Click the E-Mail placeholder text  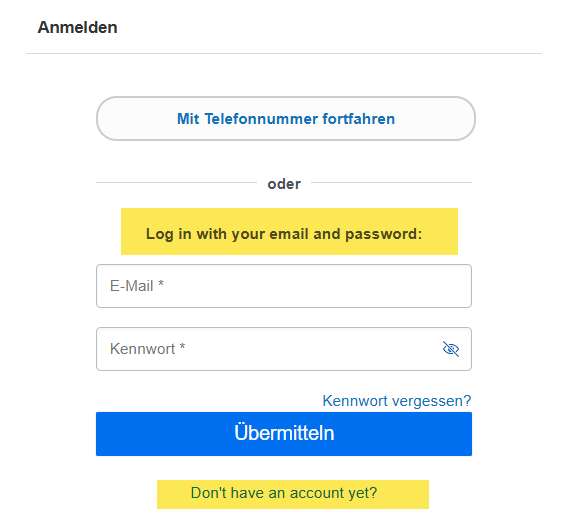point(137,286)
